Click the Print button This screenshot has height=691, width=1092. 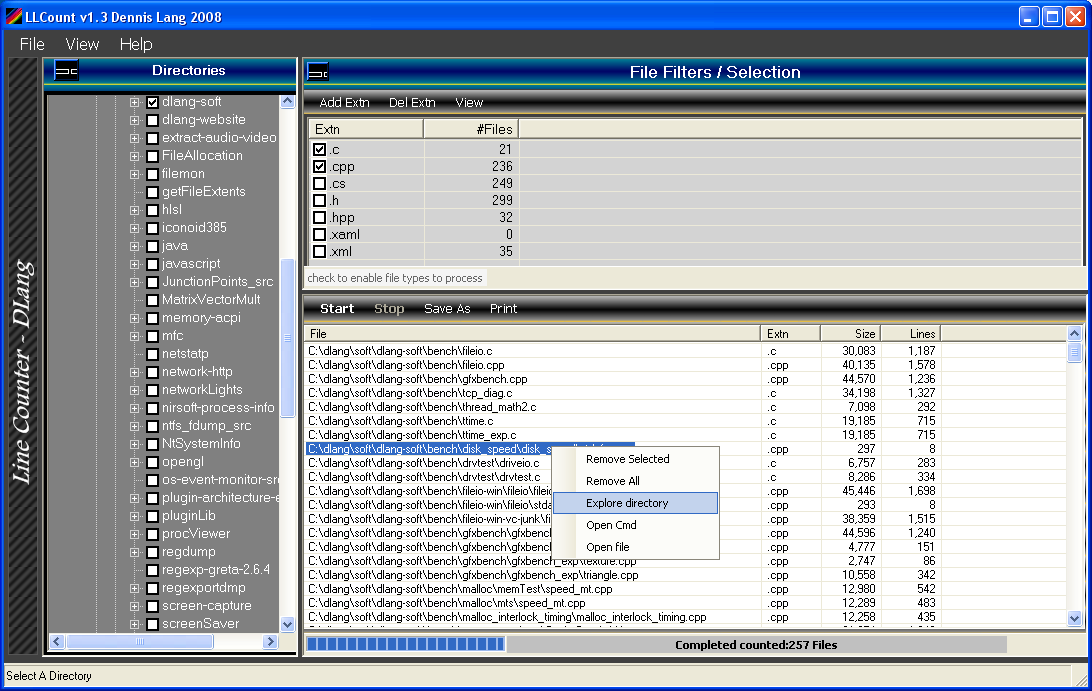pos(504,309)
